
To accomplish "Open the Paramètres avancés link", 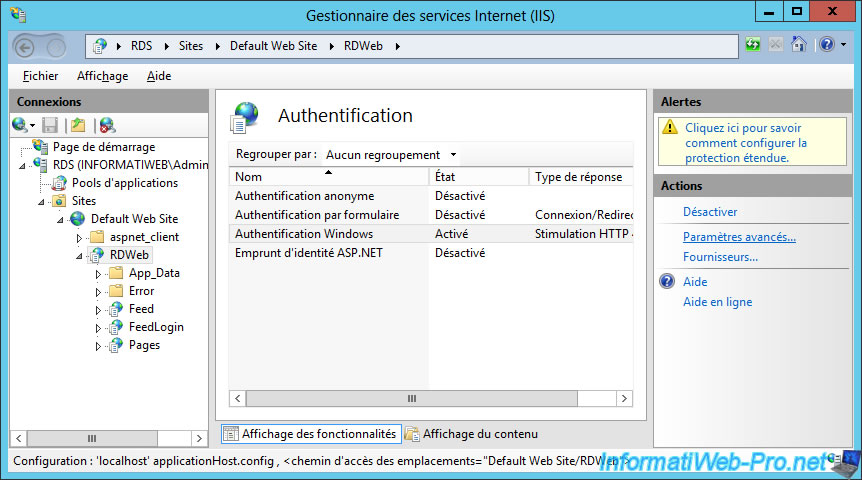I will (739, 237).
